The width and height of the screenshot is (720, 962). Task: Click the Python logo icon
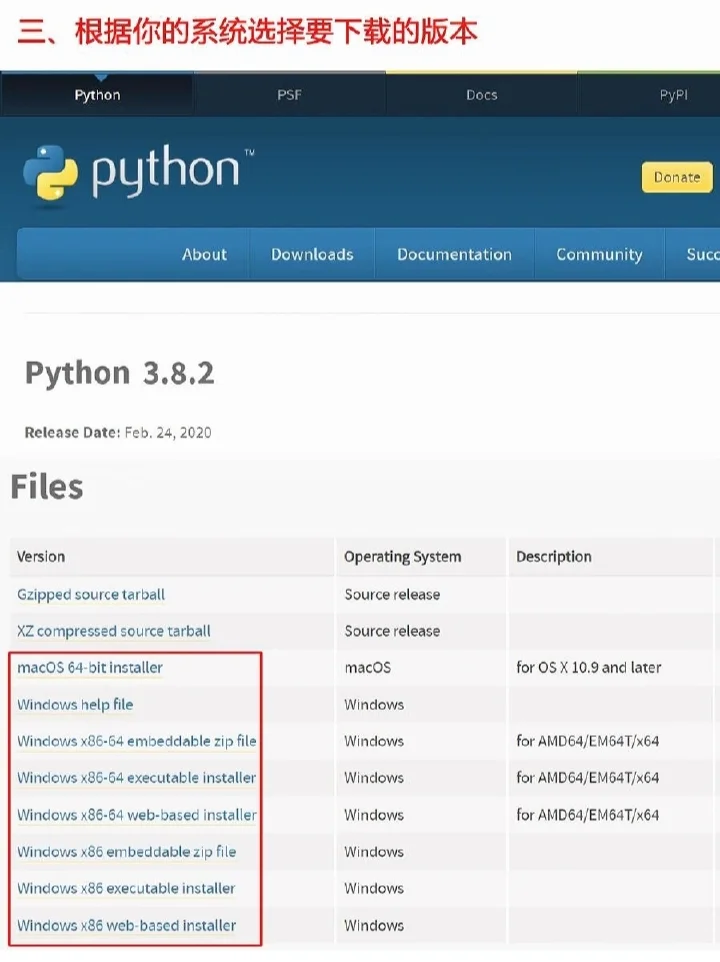coord(50,172)
